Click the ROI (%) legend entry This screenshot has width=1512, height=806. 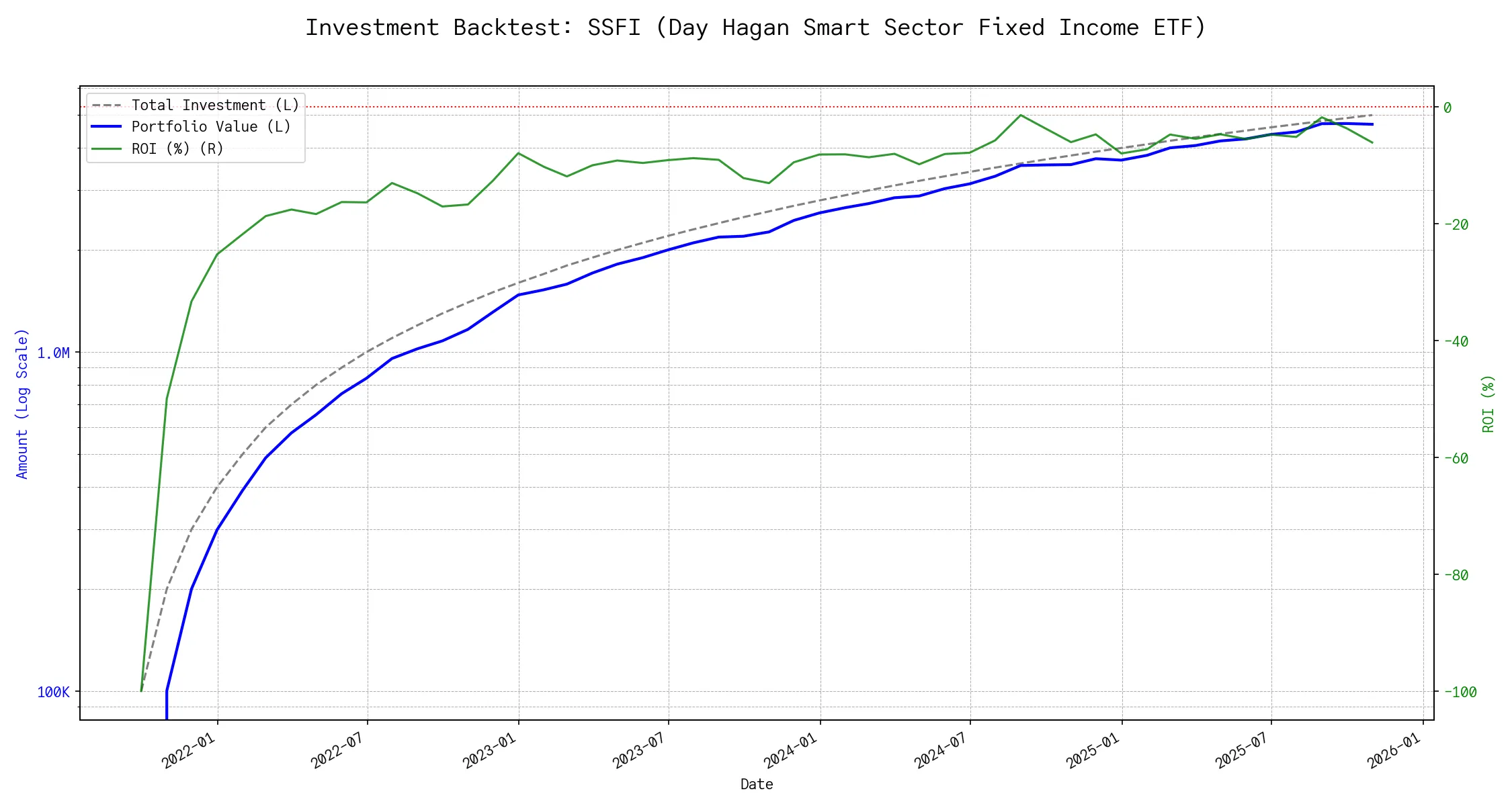[x=177, y=149]
